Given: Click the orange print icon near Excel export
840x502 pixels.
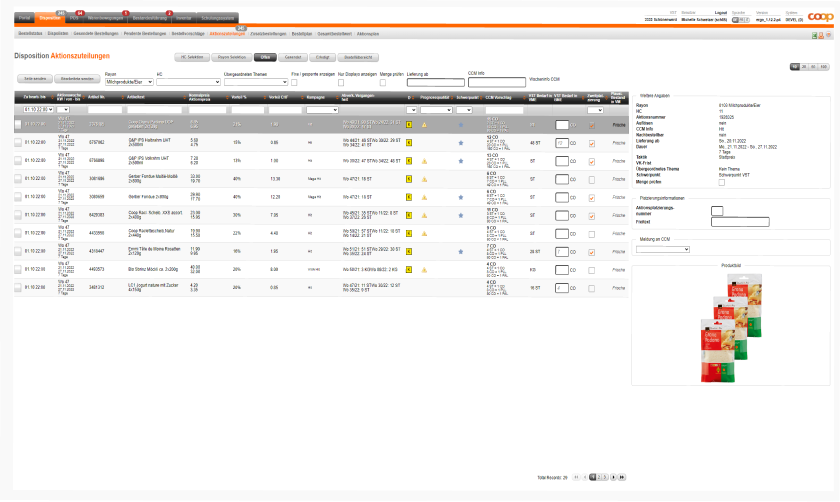Looking at the screenshot, I should coord(821,35).
